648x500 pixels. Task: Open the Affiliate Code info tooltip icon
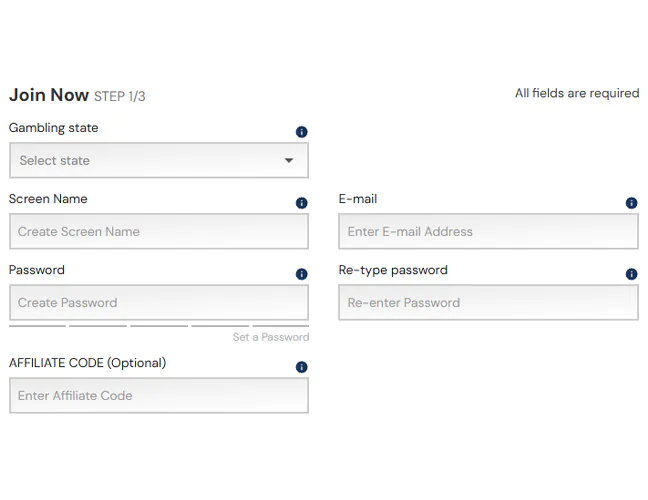[302, 367]
